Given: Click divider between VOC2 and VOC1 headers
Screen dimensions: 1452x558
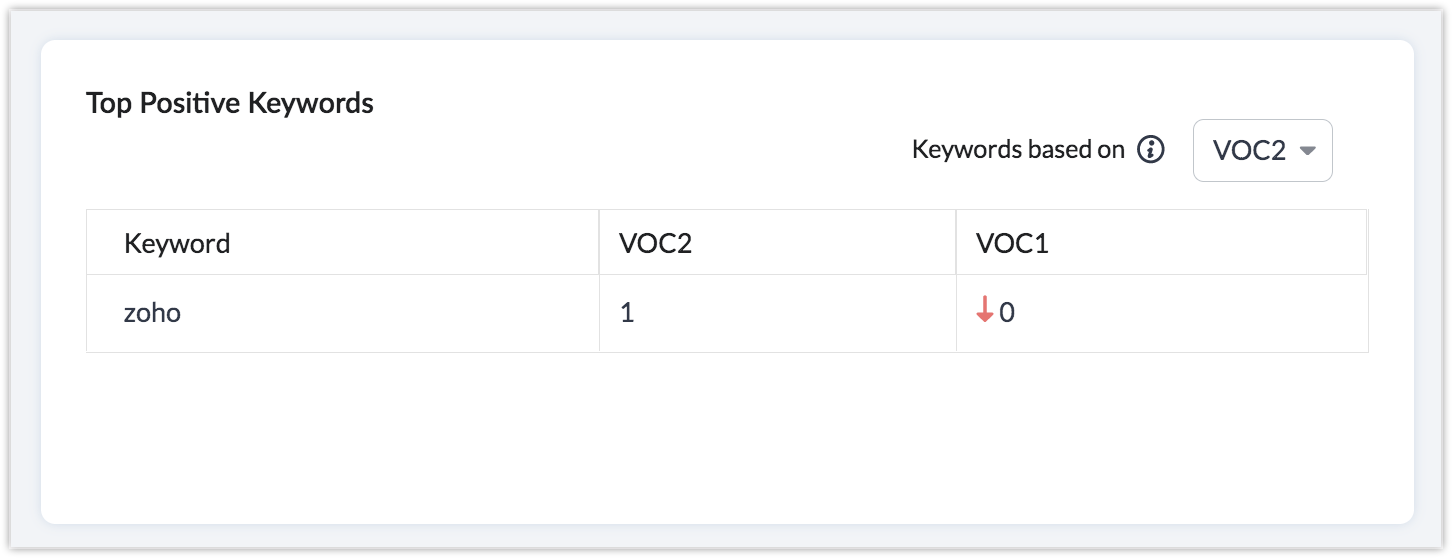Looking at the screenshot, I should (956, 243).
